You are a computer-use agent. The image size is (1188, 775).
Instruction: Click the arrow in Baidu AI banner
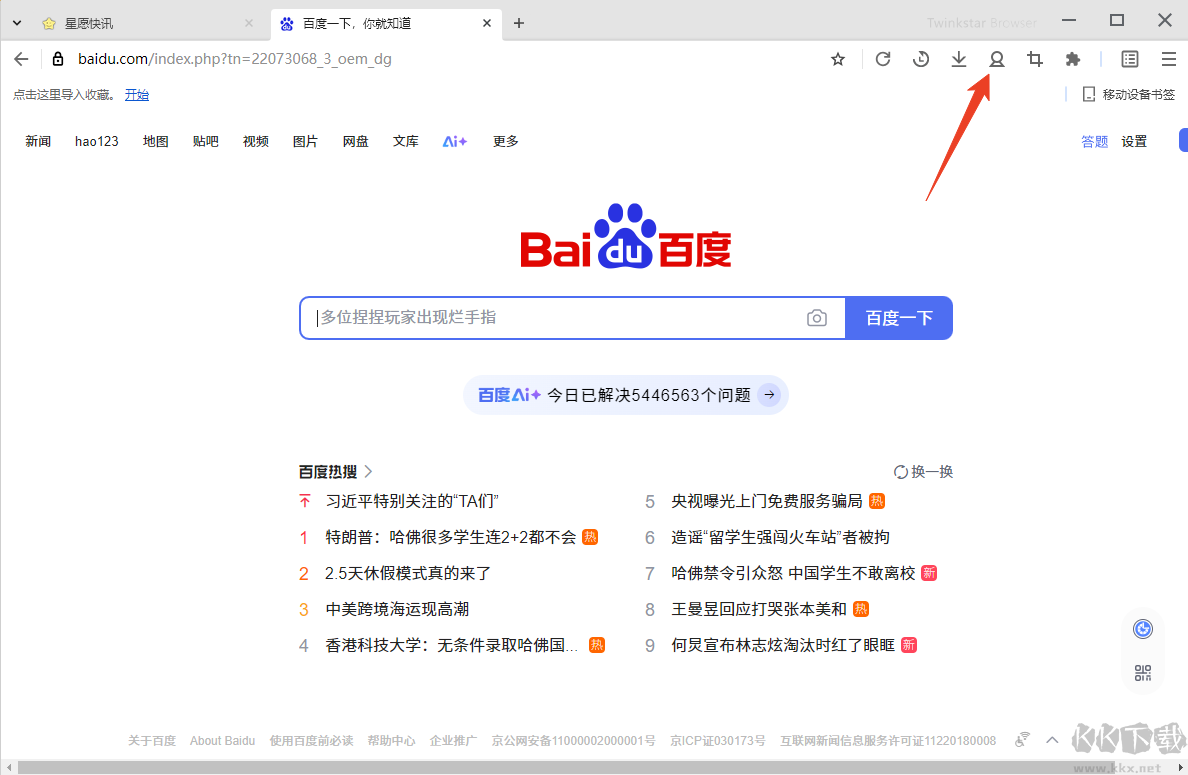(x=769, y=395)
